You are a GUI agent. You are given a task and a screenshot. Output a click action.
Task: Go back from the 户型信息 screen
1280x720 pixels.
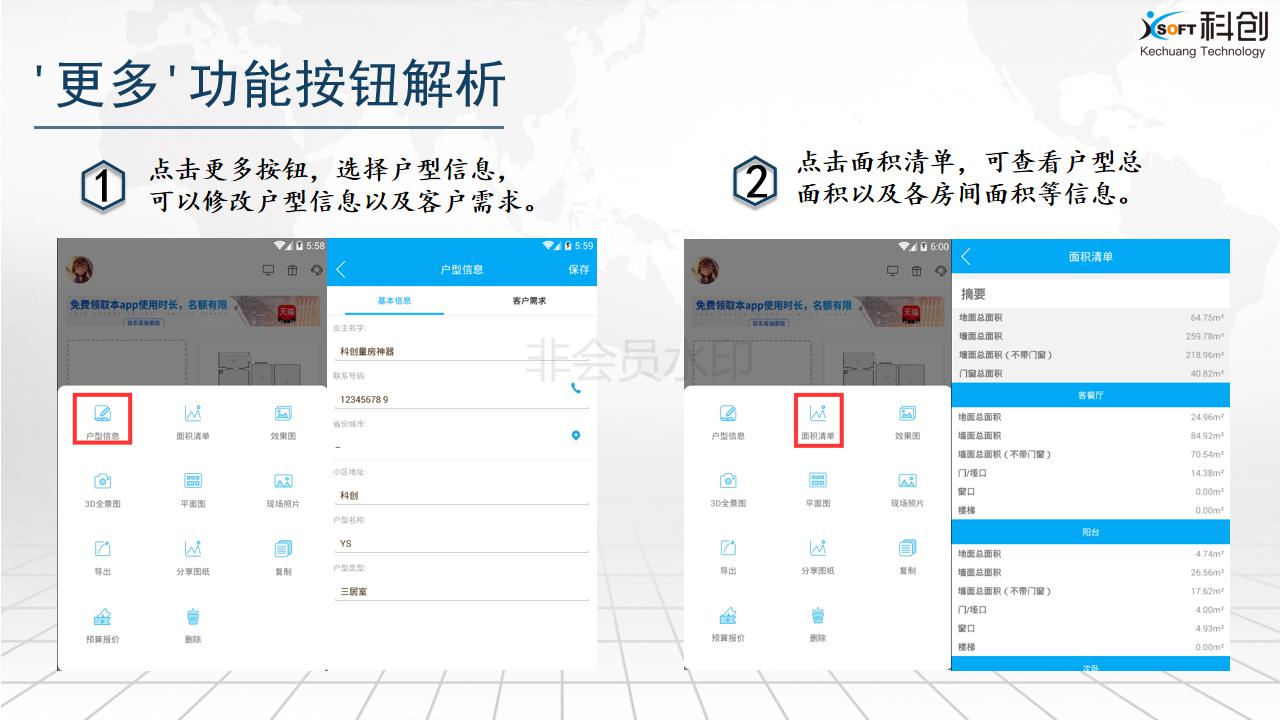341,269
